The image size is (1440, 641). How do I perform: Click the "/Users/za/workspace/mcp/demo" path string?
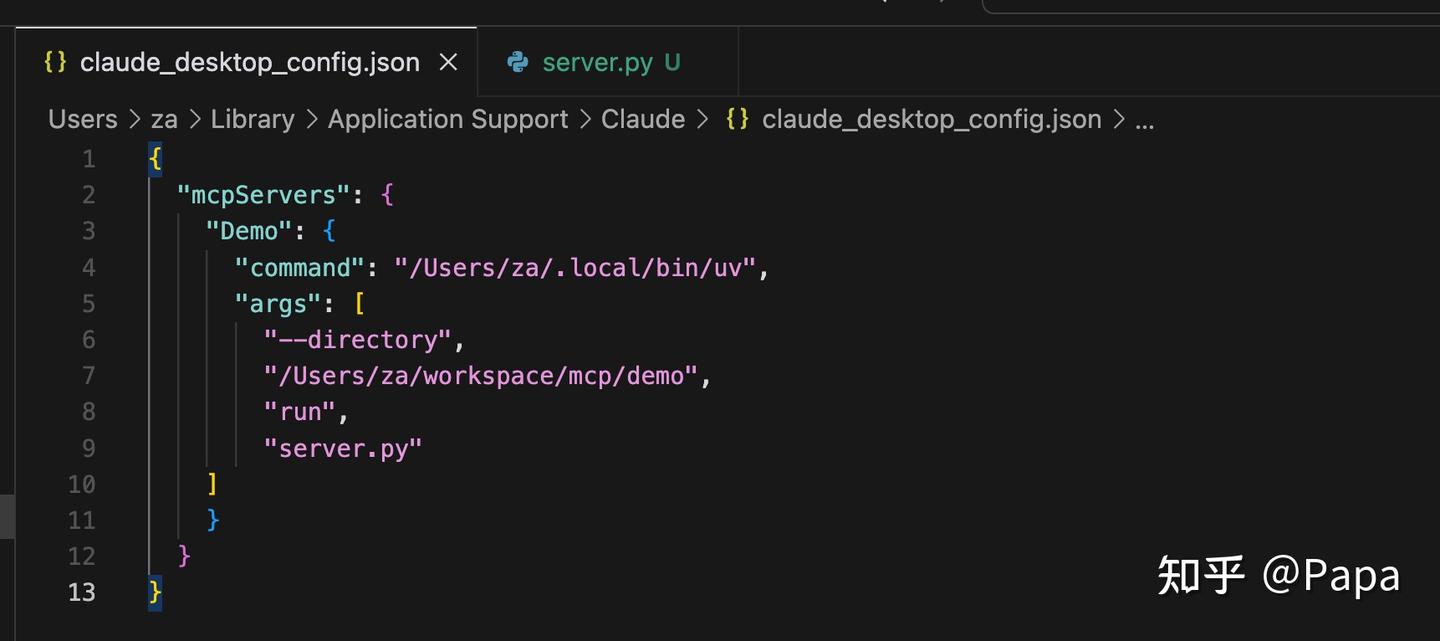(481, 376)
